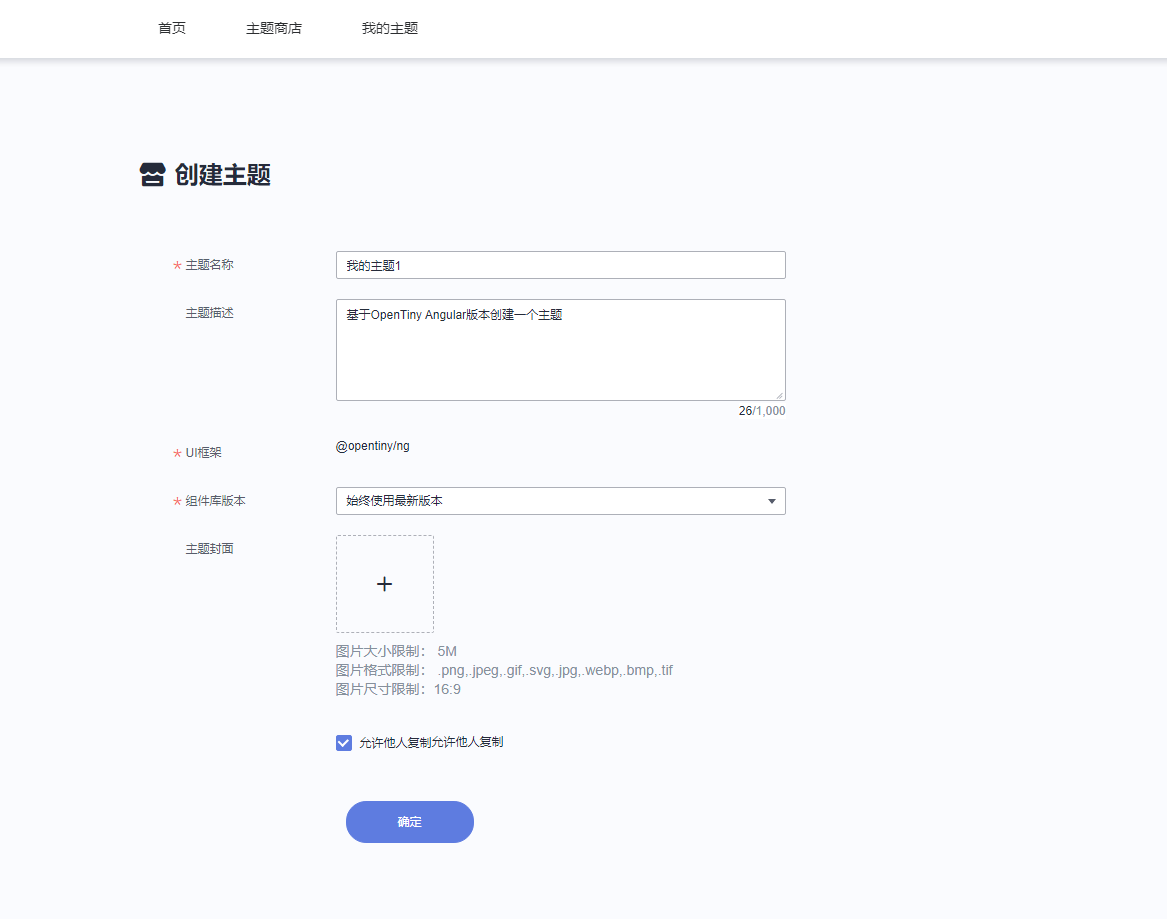Click the 组件库版本 field label
The width and height of the screenshot is (1167, 919).
[215, 501]
